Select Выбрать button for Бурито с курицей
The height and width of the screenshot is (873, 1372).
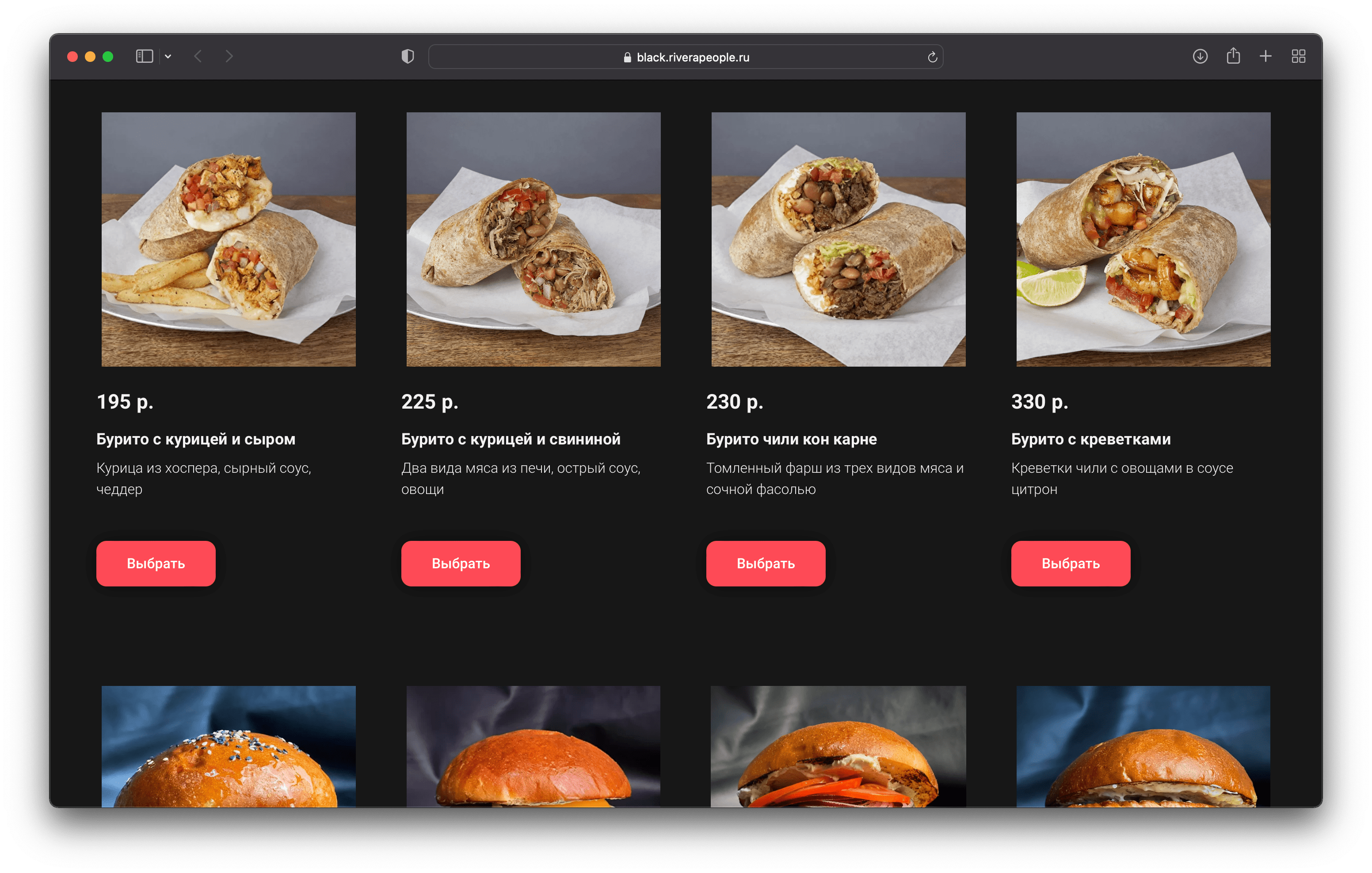pos(155,563)
